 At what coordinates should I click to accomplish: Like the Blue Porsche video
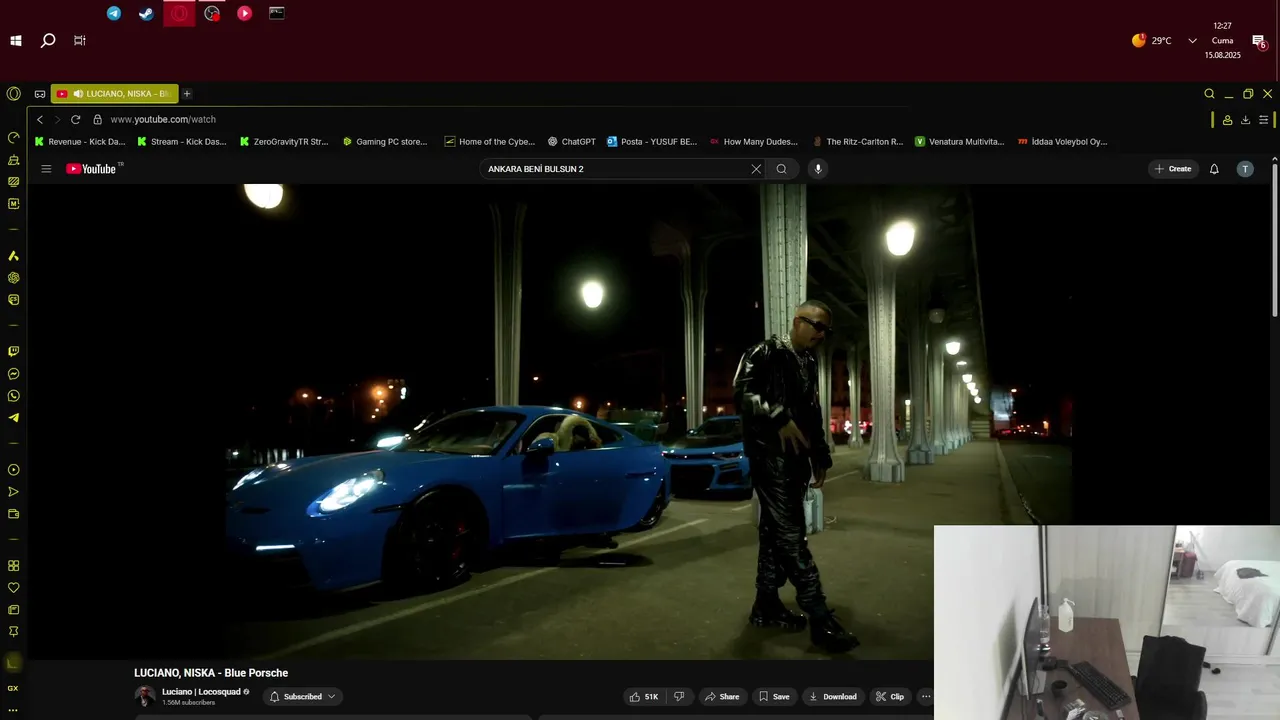644,697
